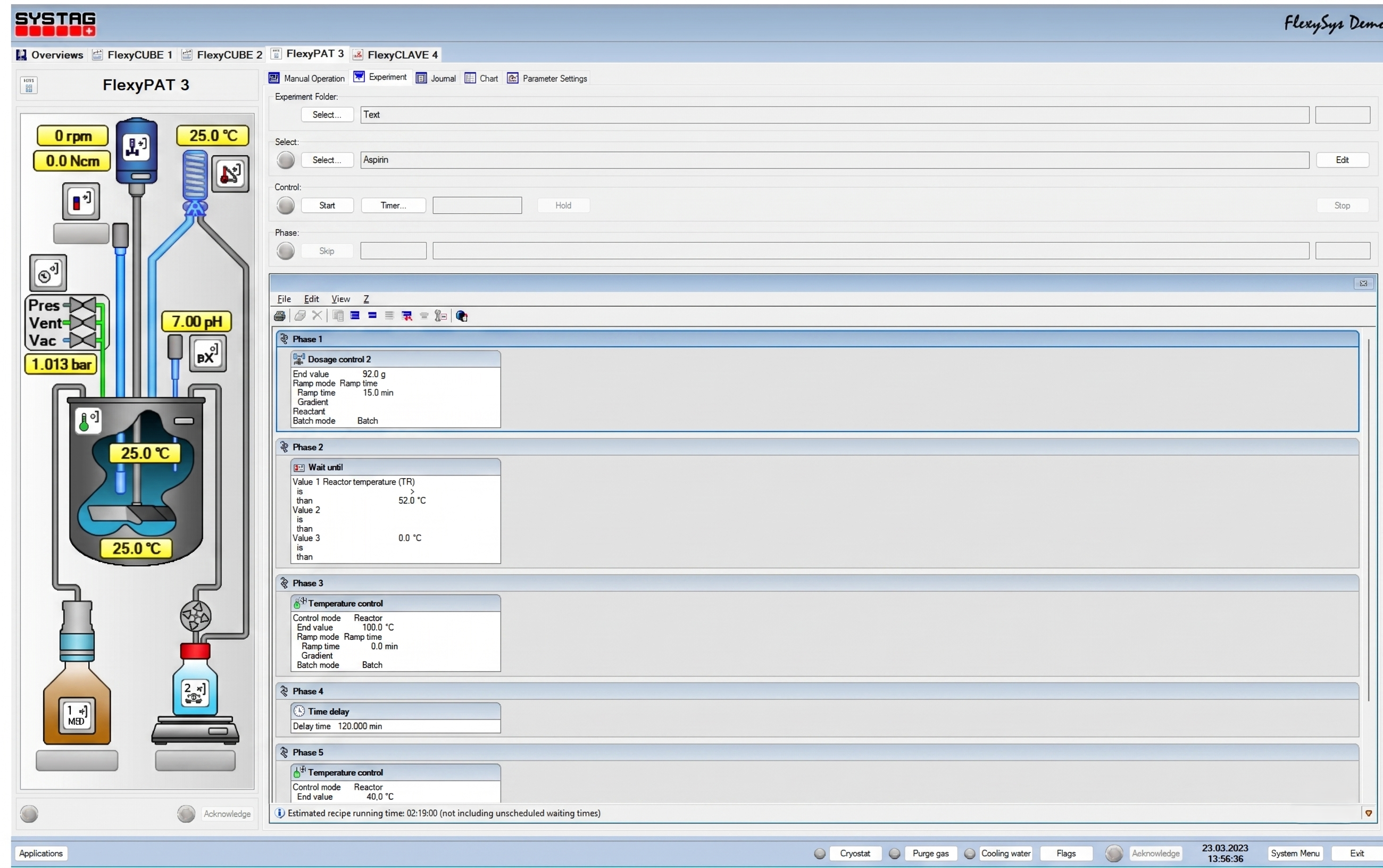
Task: Click the info icon beside estimated running time
Action: point(280,813)
